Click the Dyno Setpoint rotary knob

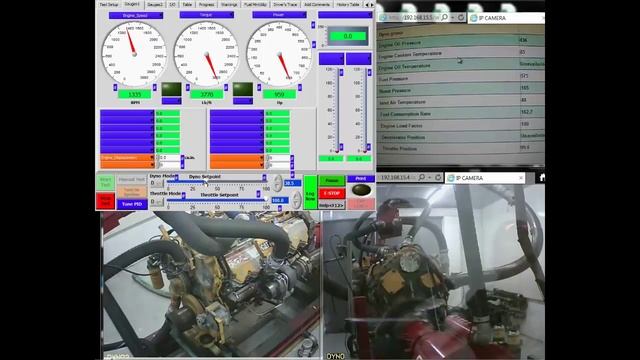278,183
